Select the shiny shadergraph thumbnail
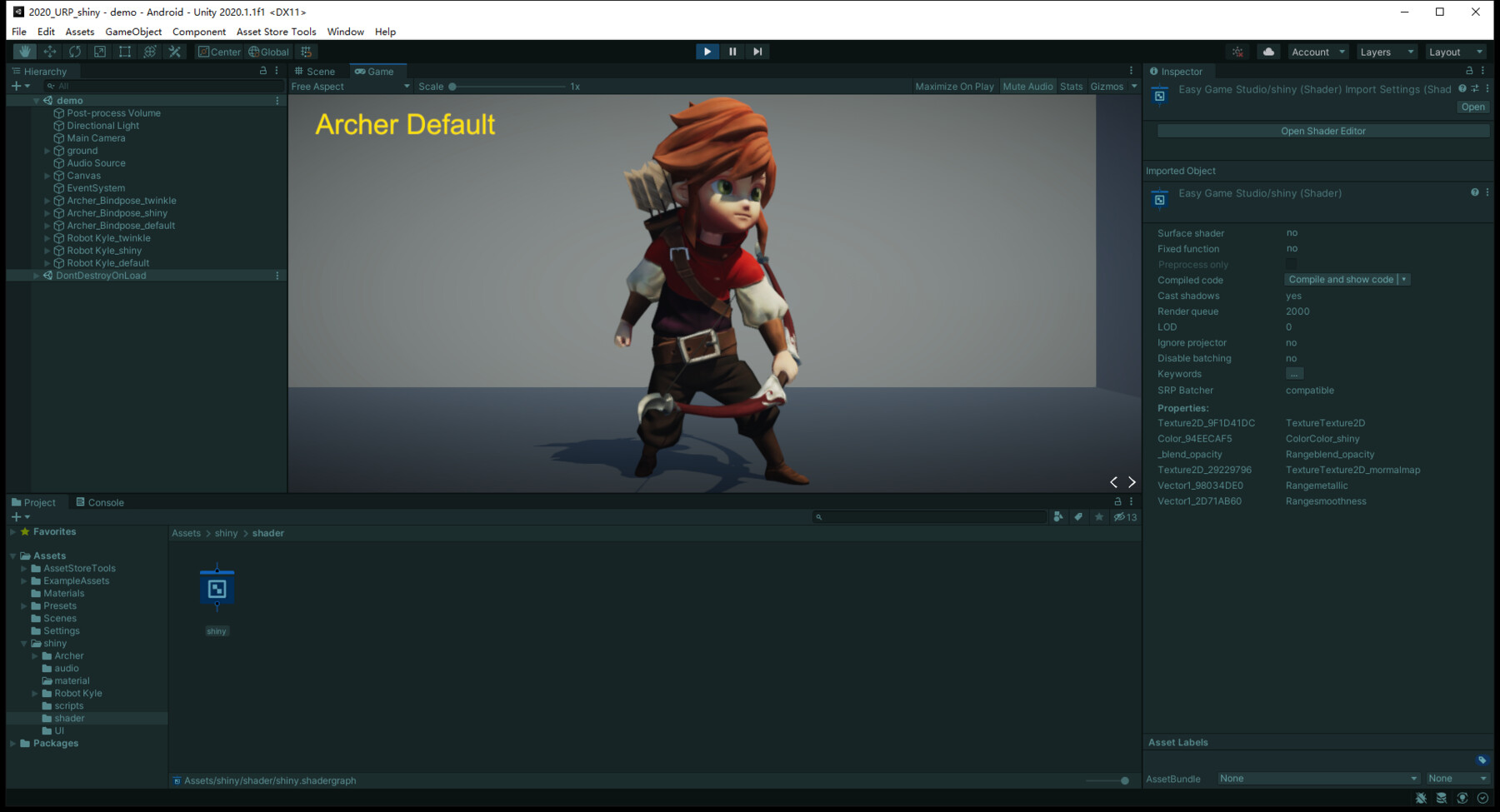 (x=217, y=588)
